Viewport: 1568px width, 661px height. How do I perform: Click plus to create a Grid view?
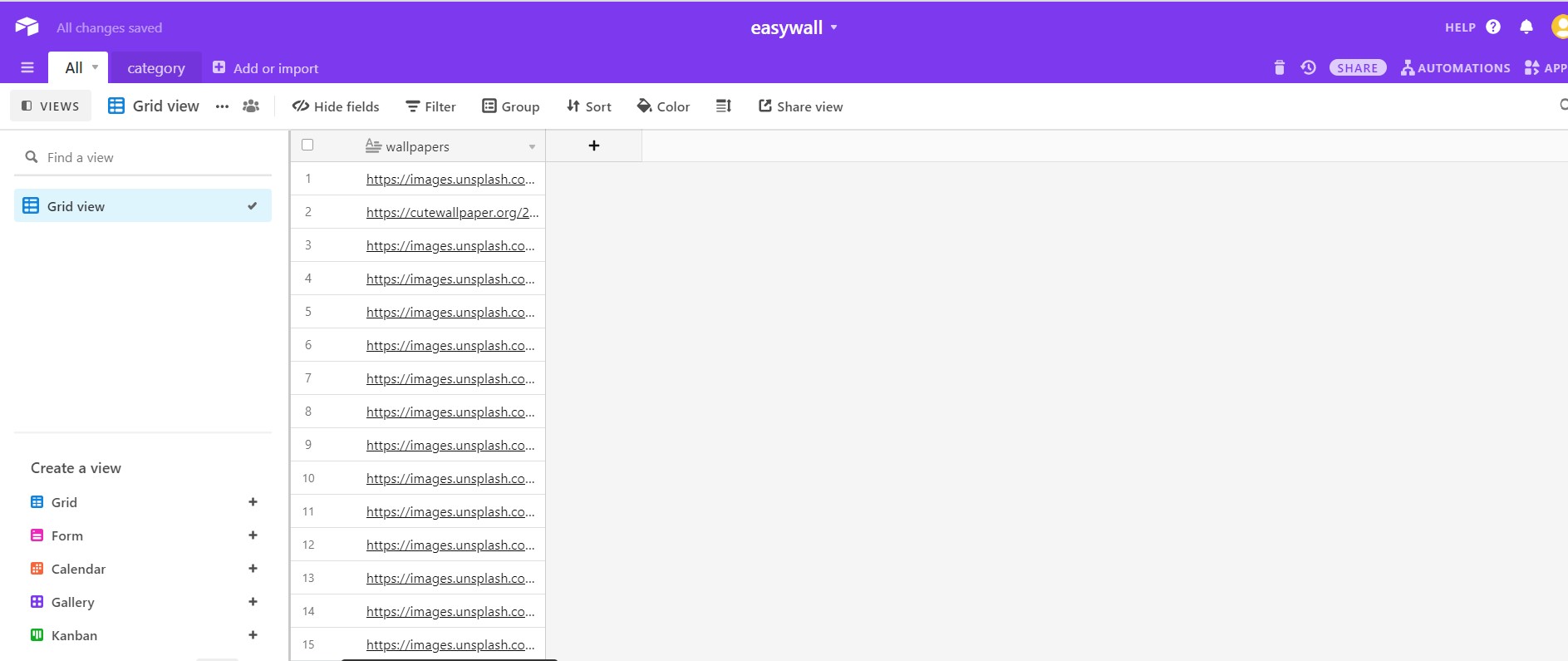(x=253, y=502)
